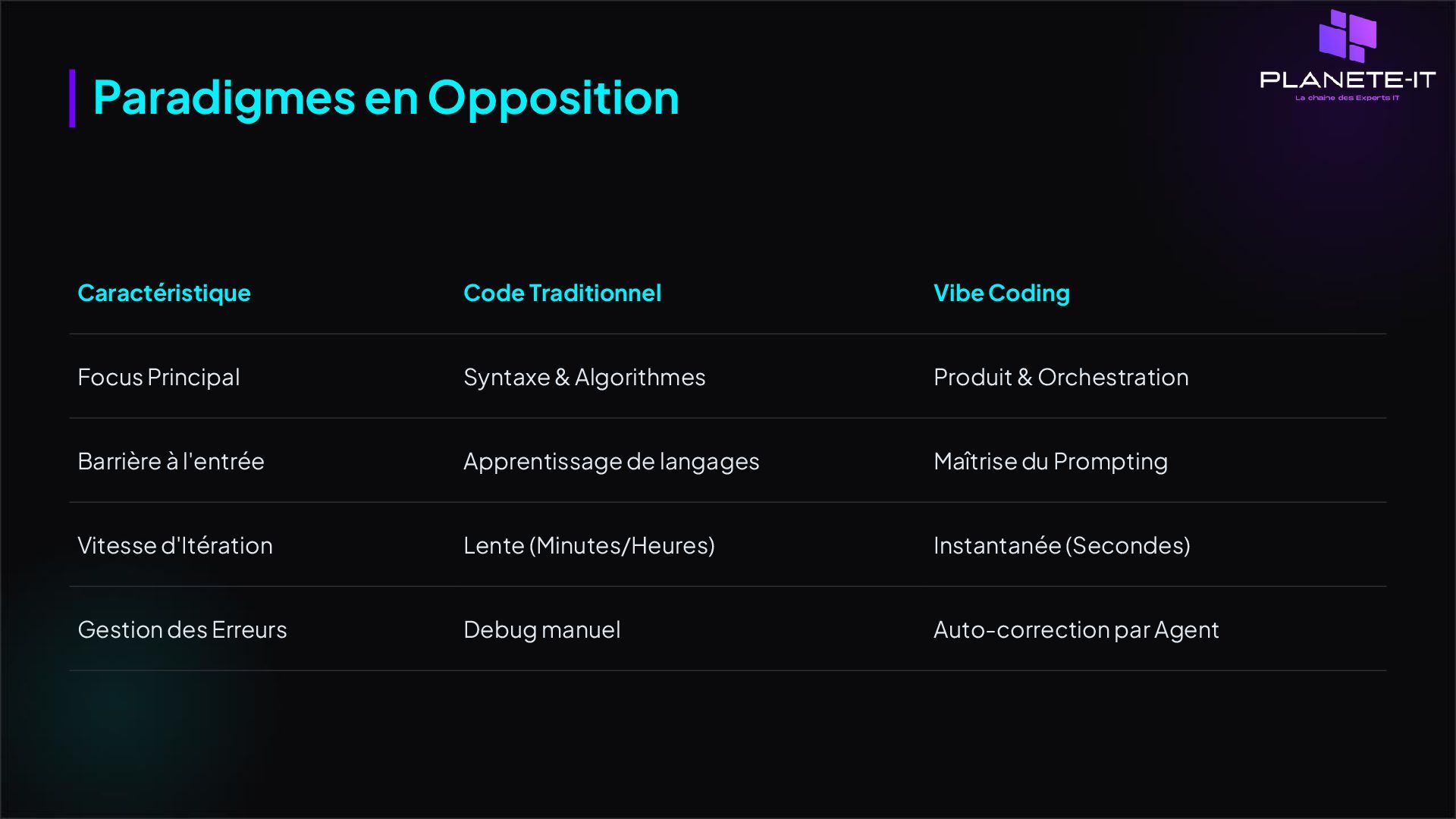Click the 'Instantanée (Secondes)' cell
Viewport: 1456px width, 819px height.
[x=1061, y=545]
